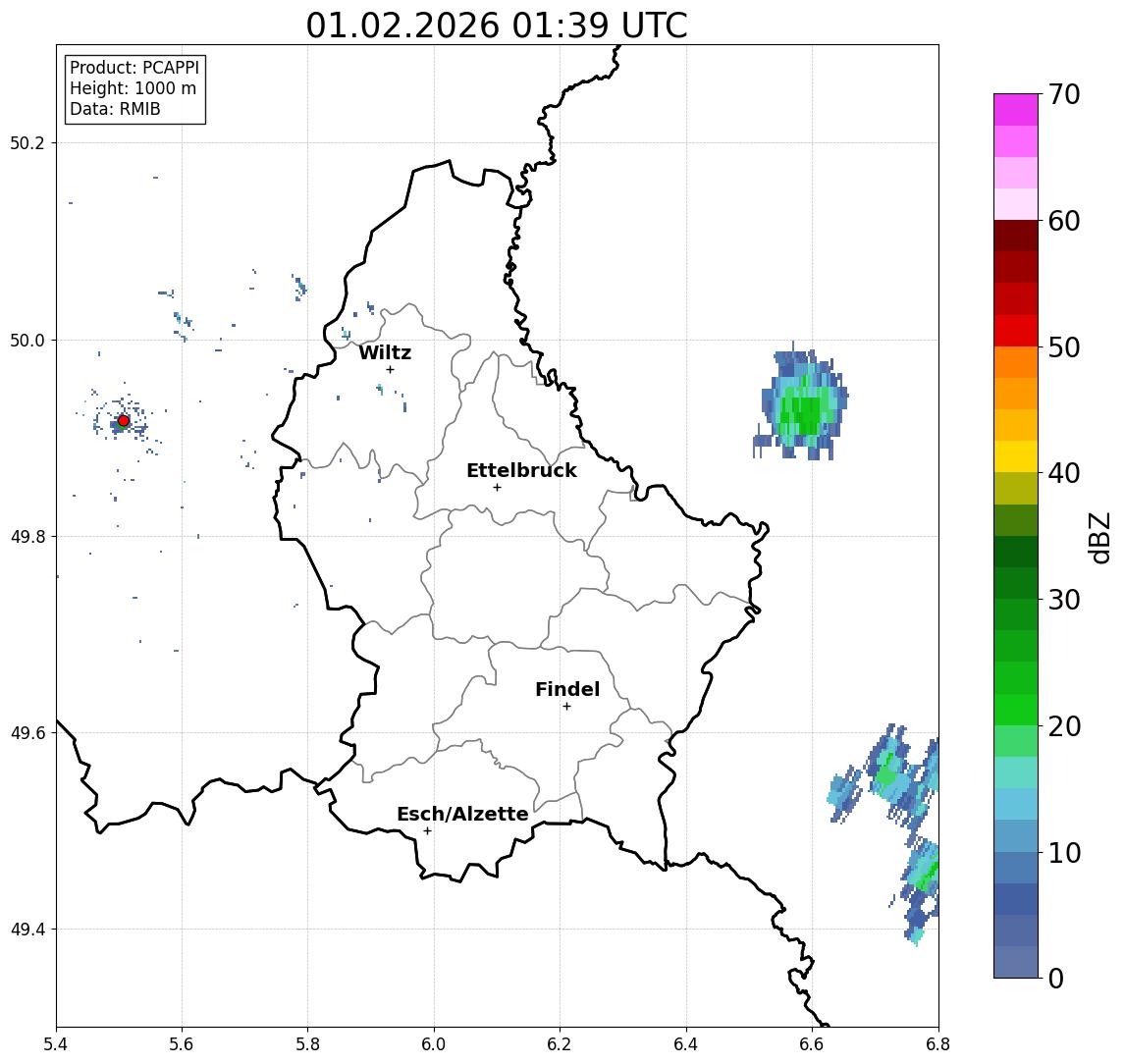This screenshot has width=1124, height=1064.
Task: Click the Ettelbruck label
Action: (x=521, y=470)
